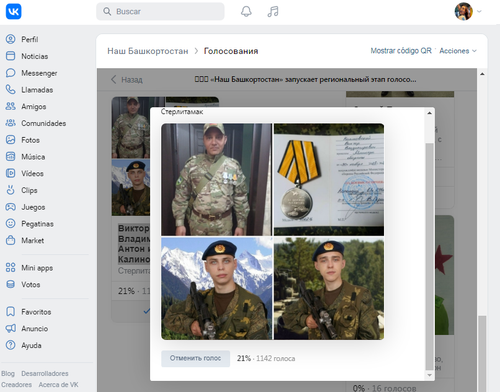Image resolution: width=500 pixels, height=392 pixels.
Task: Open the medal with certificate photo
Action: pyautogui.click(x=329, y=179)
